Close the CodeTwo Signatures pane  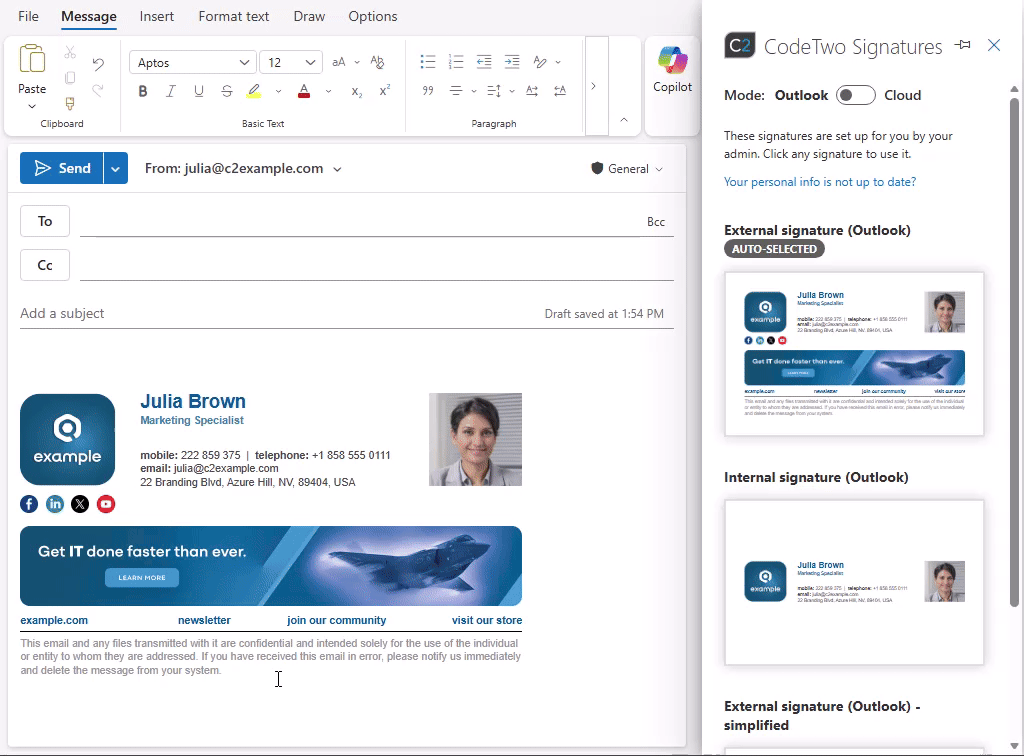pos(994,45)
